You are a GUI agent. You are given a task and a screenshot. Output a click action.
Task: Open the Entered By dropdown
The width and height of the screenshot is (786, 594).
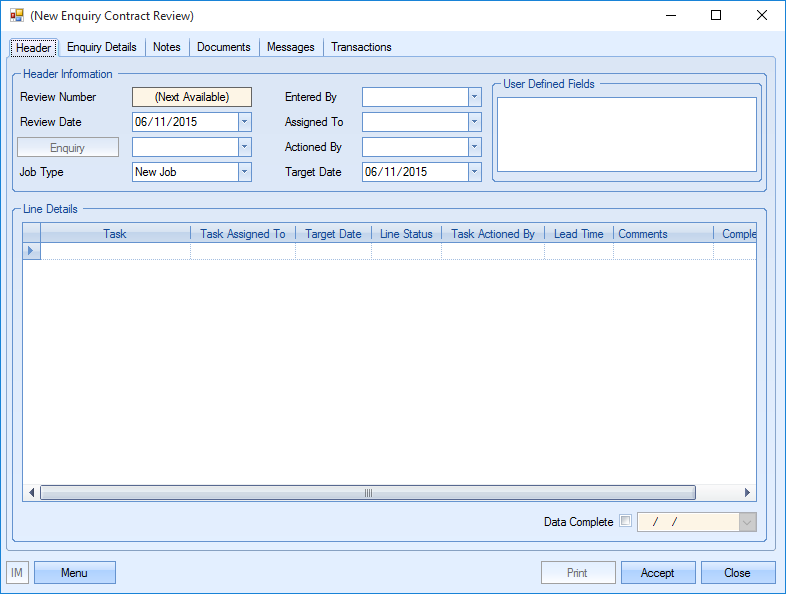(475, 97)
